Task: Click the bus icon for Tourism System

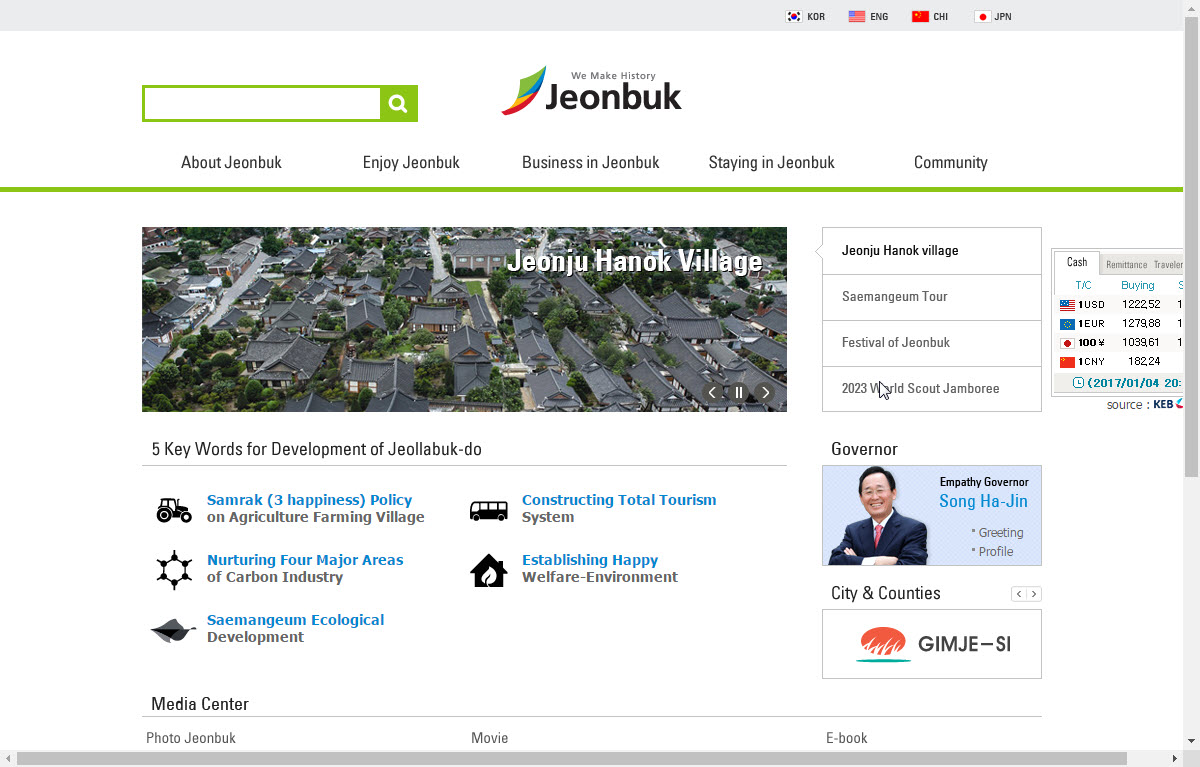Action: coord(488,510)
